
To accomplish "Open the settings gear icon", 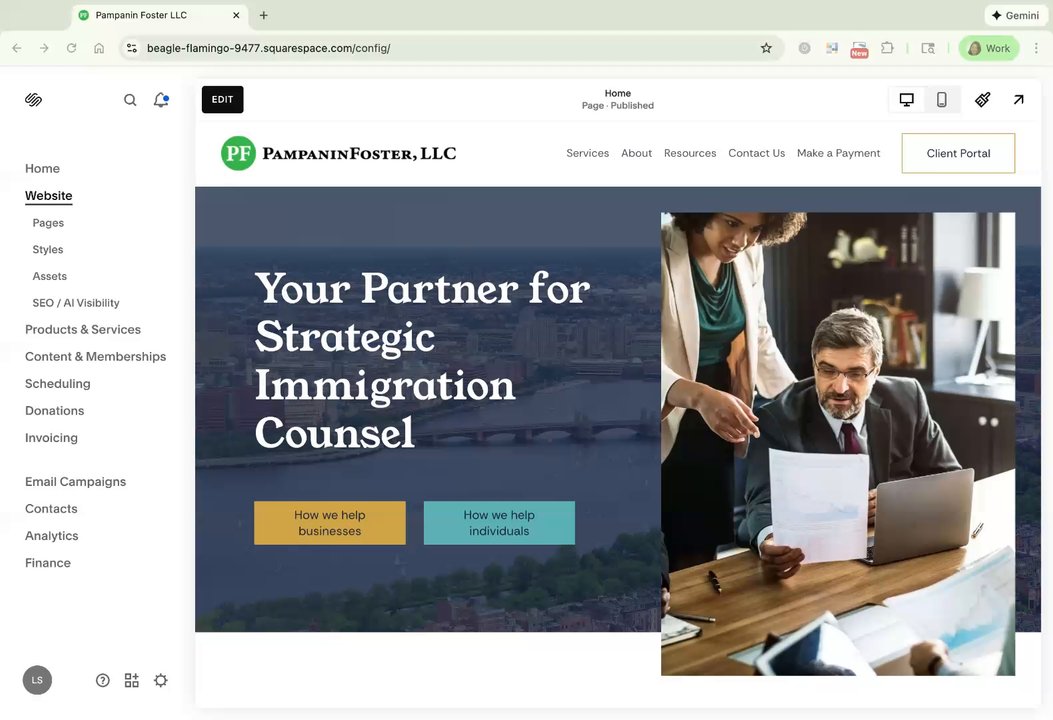I will click(x=161, y=680).
